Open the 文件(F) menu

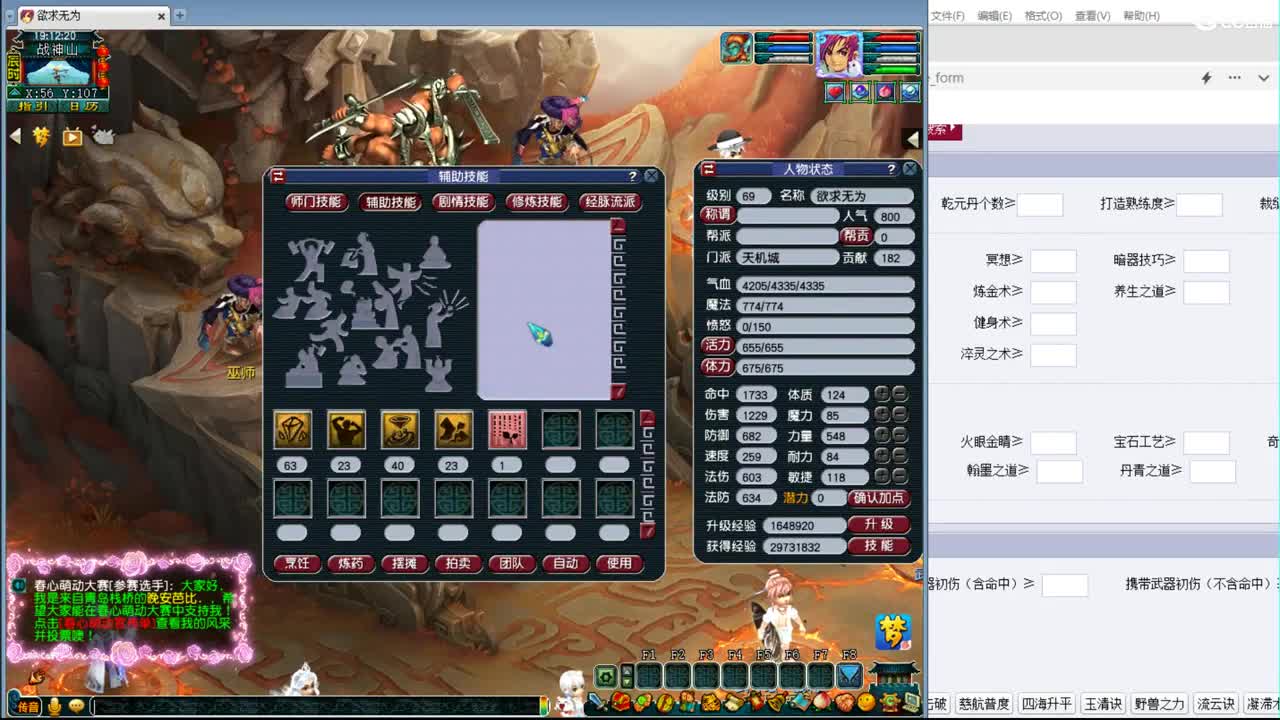pos(948,16)
